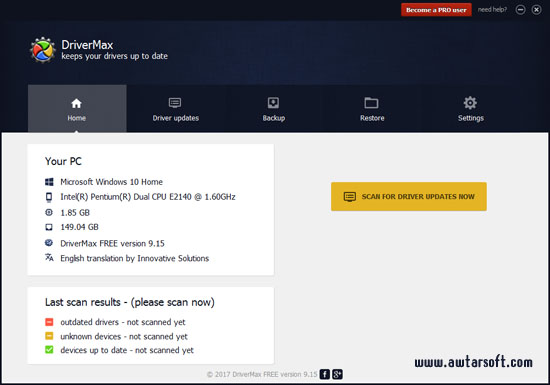Open DriverMax Google Plus icon
The width and height of the screenshot is (550, 385).
coord(337,374)
